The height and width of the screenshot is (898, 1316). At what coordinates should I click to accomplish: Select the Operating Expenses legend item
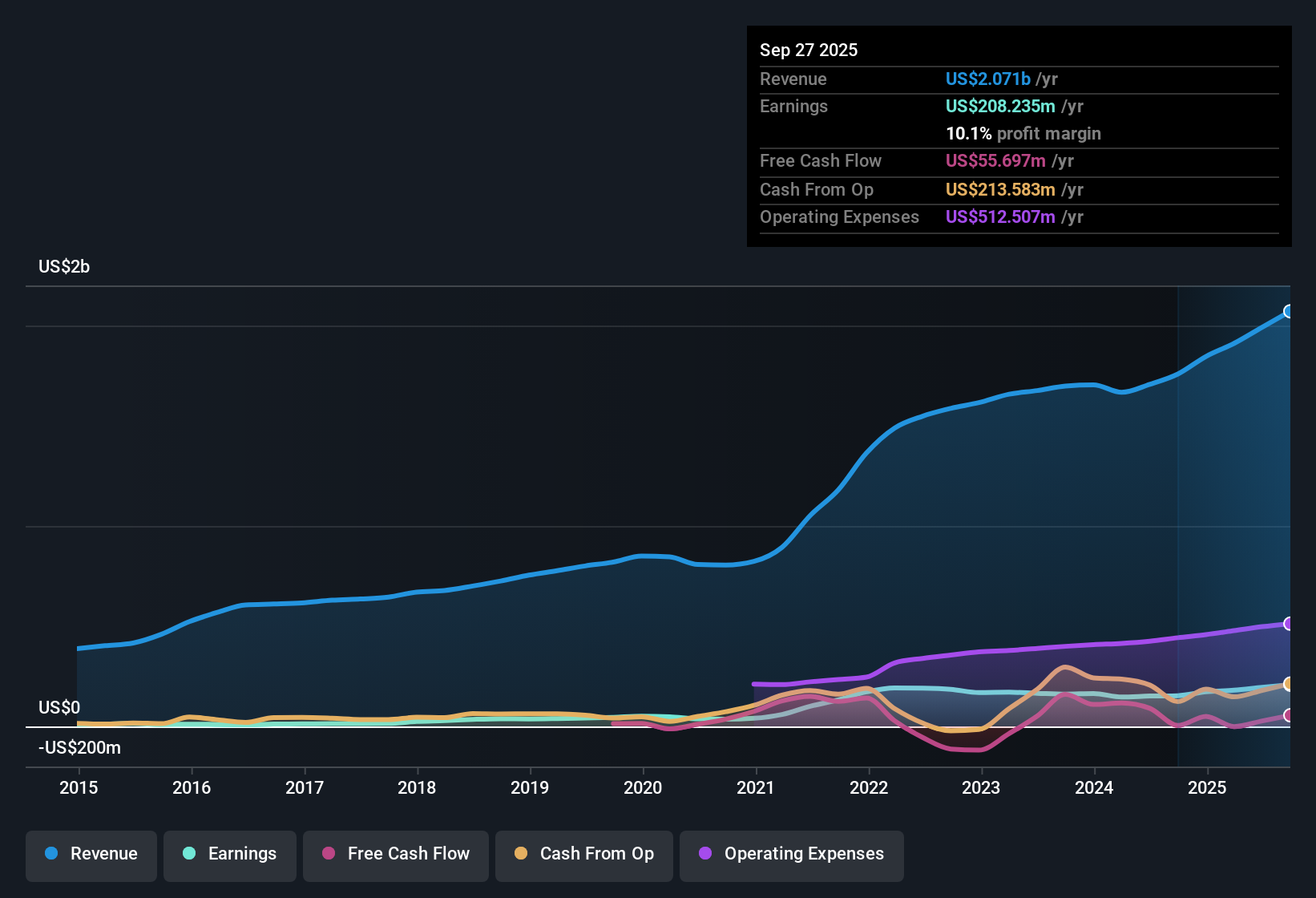click(x=791, y=854)
